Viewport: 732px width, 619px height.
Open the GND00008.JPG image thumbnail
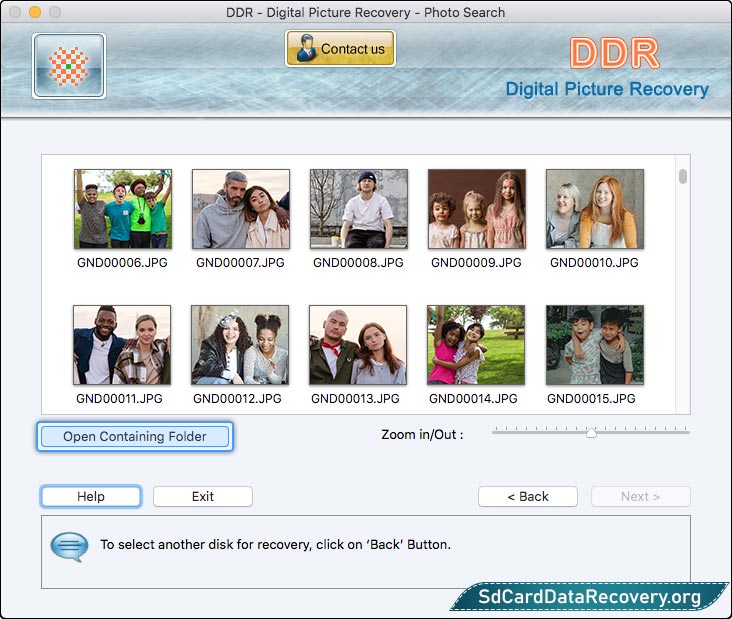click(358, 209)
